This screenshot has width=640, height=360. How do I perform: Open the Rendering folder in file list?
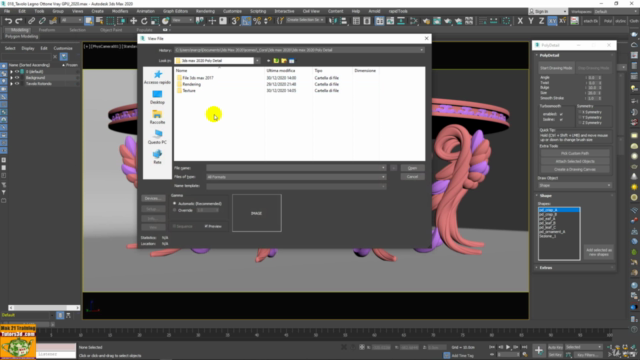(x=191, y=84)
